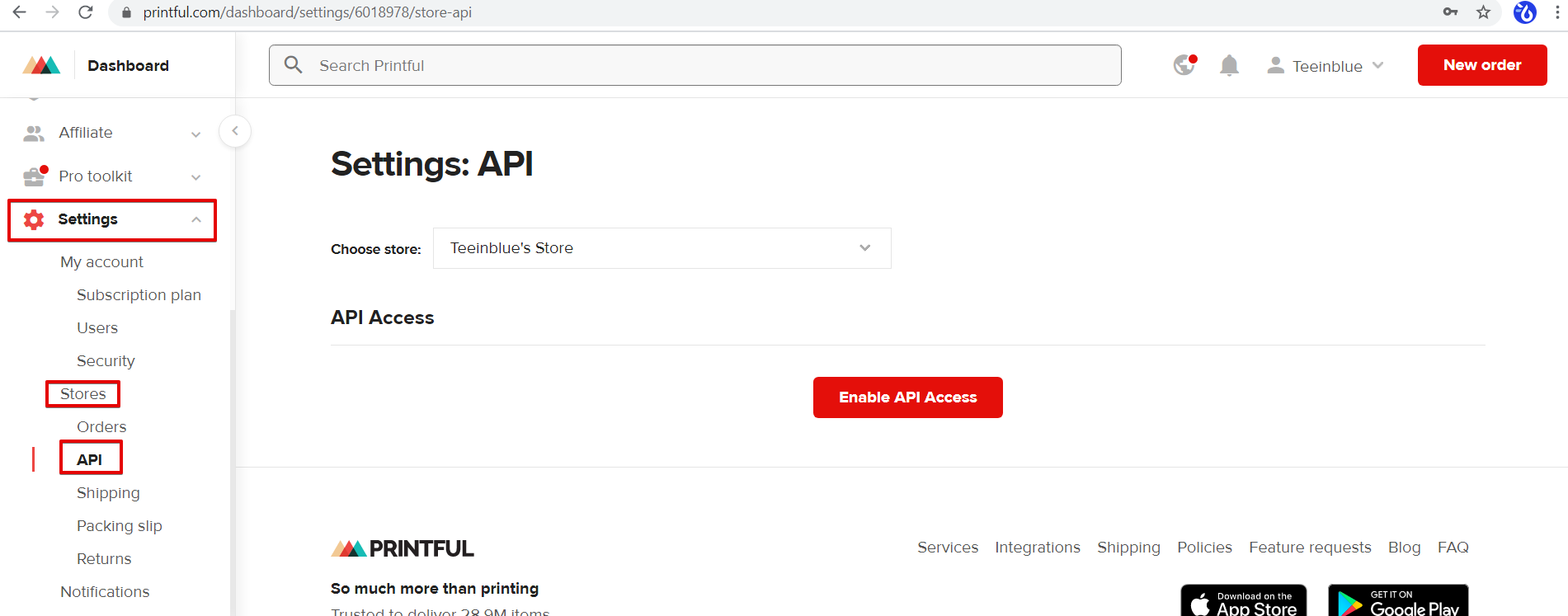
Task: Open the Policies footer link
Action: pos(1204,548)
